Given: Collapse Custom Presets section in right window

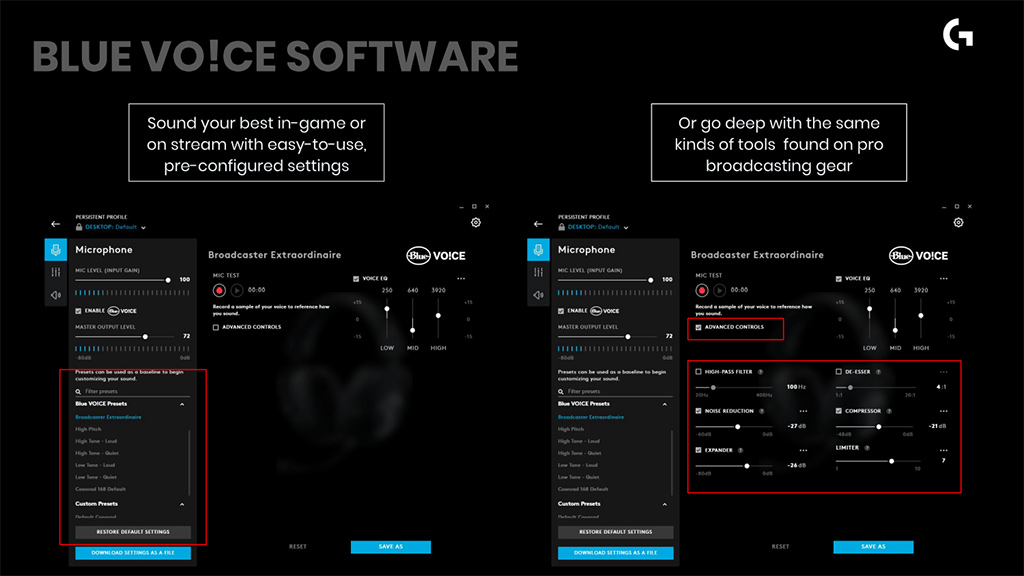Looking at the screenshot, I should 665,504.
